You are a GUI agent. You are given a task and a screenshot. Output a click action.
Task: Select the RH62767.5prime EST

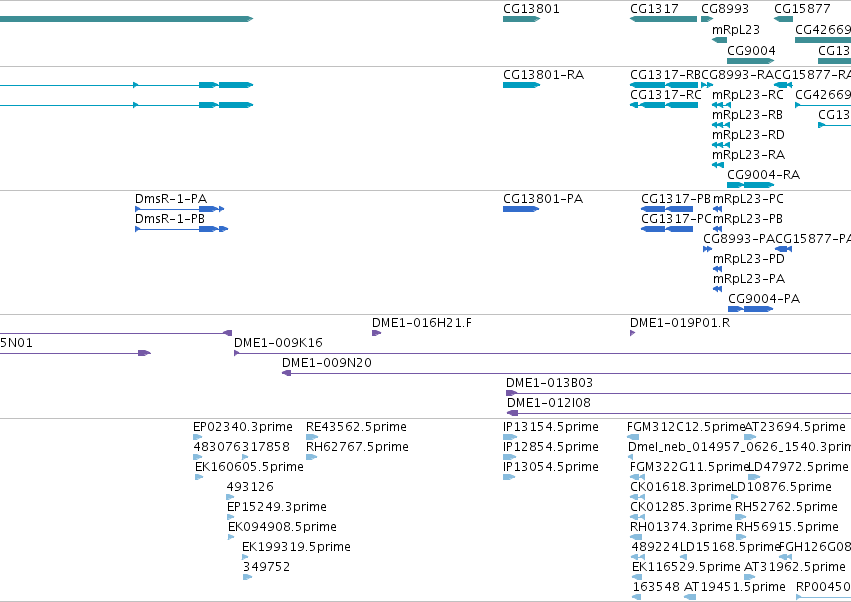[x=312, y=457]
